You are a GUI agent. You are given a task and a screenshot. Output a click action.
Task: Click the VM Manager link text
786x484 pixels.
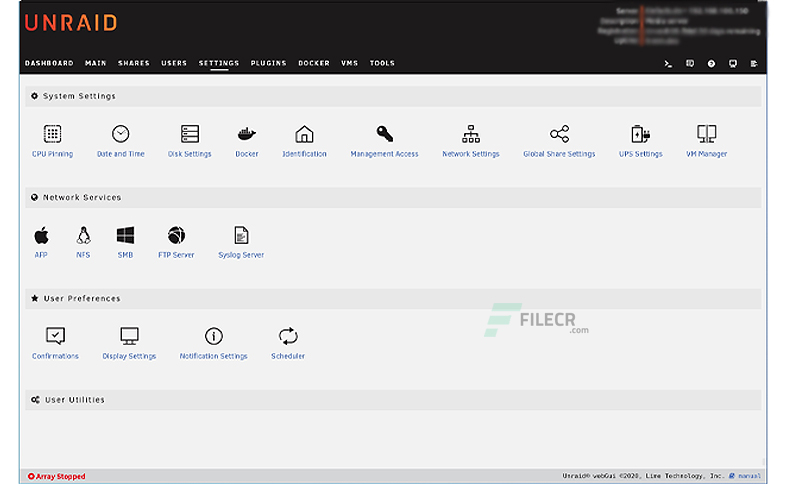[x=706, y=154]
